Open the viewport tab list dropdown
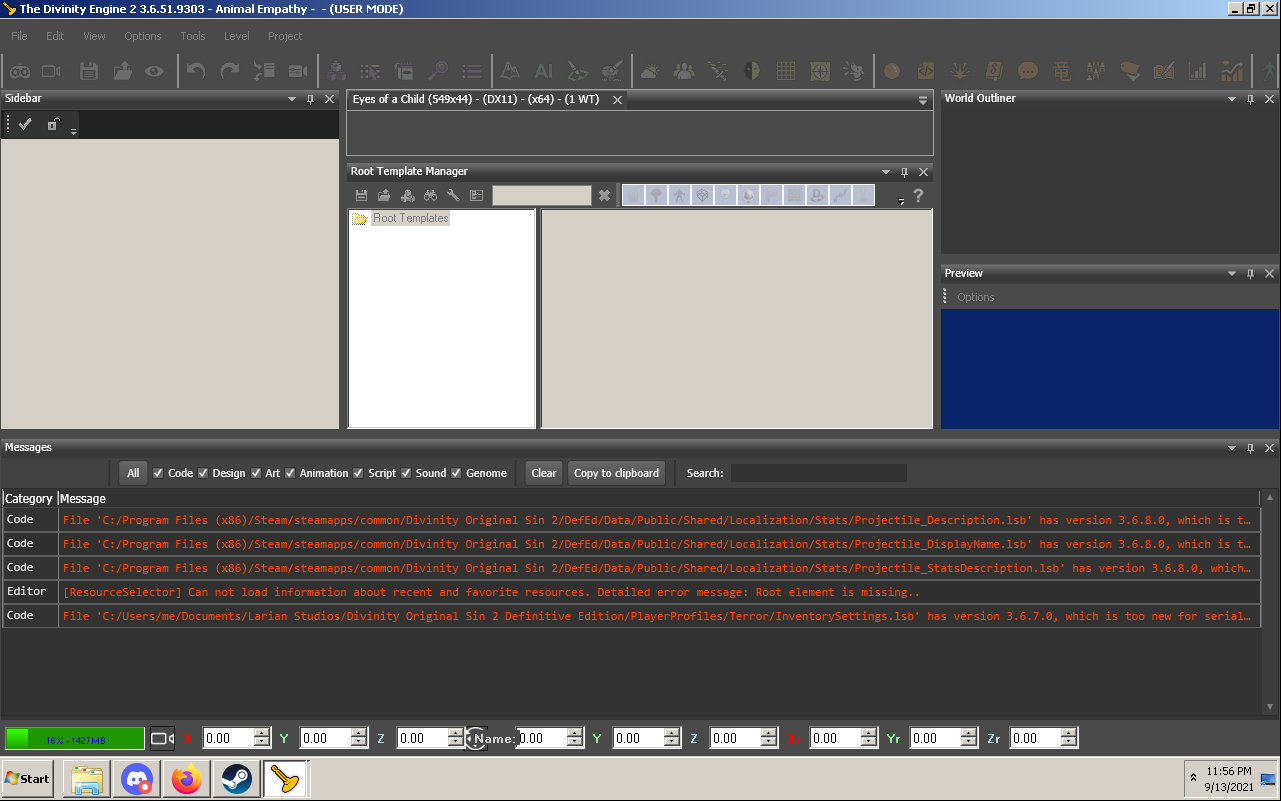Screen dimensions: 1281x801 (923, 100)
